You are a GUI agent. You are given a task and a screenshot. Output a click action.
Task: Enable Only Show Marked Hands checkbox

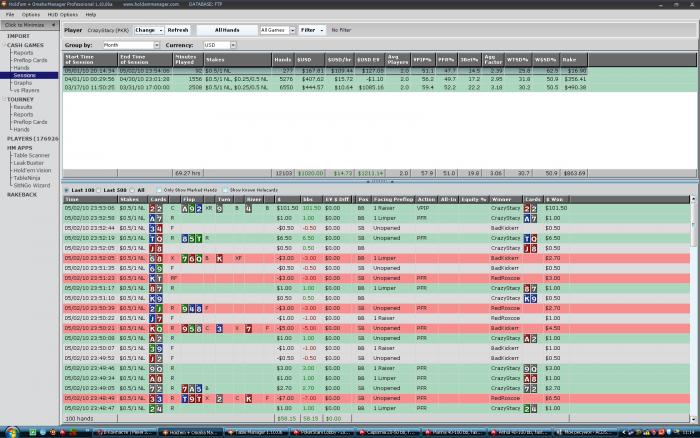(159, 190)
